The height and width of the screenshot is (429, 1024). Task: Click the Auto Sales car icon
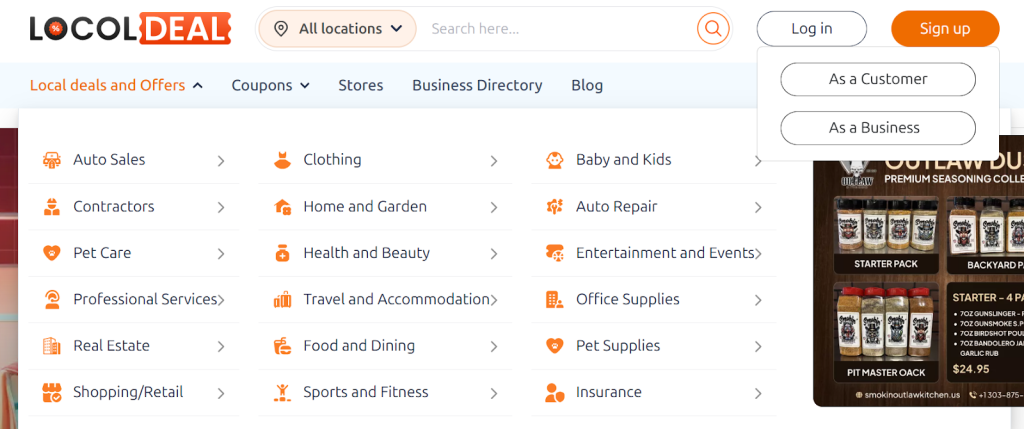click(x=52, y=160)
